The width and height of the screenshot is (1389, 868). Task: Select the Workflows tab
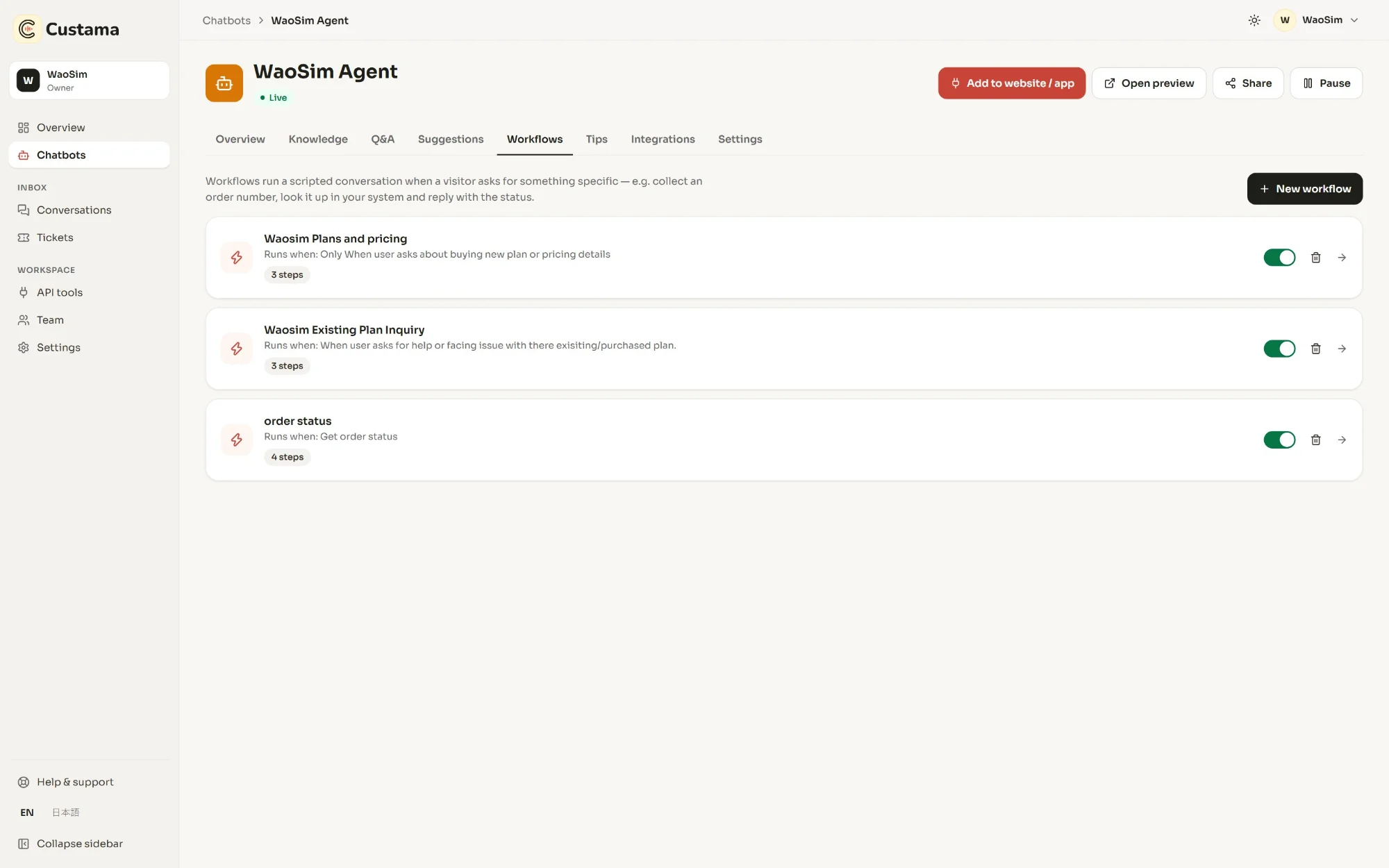[x=535, y=140]
